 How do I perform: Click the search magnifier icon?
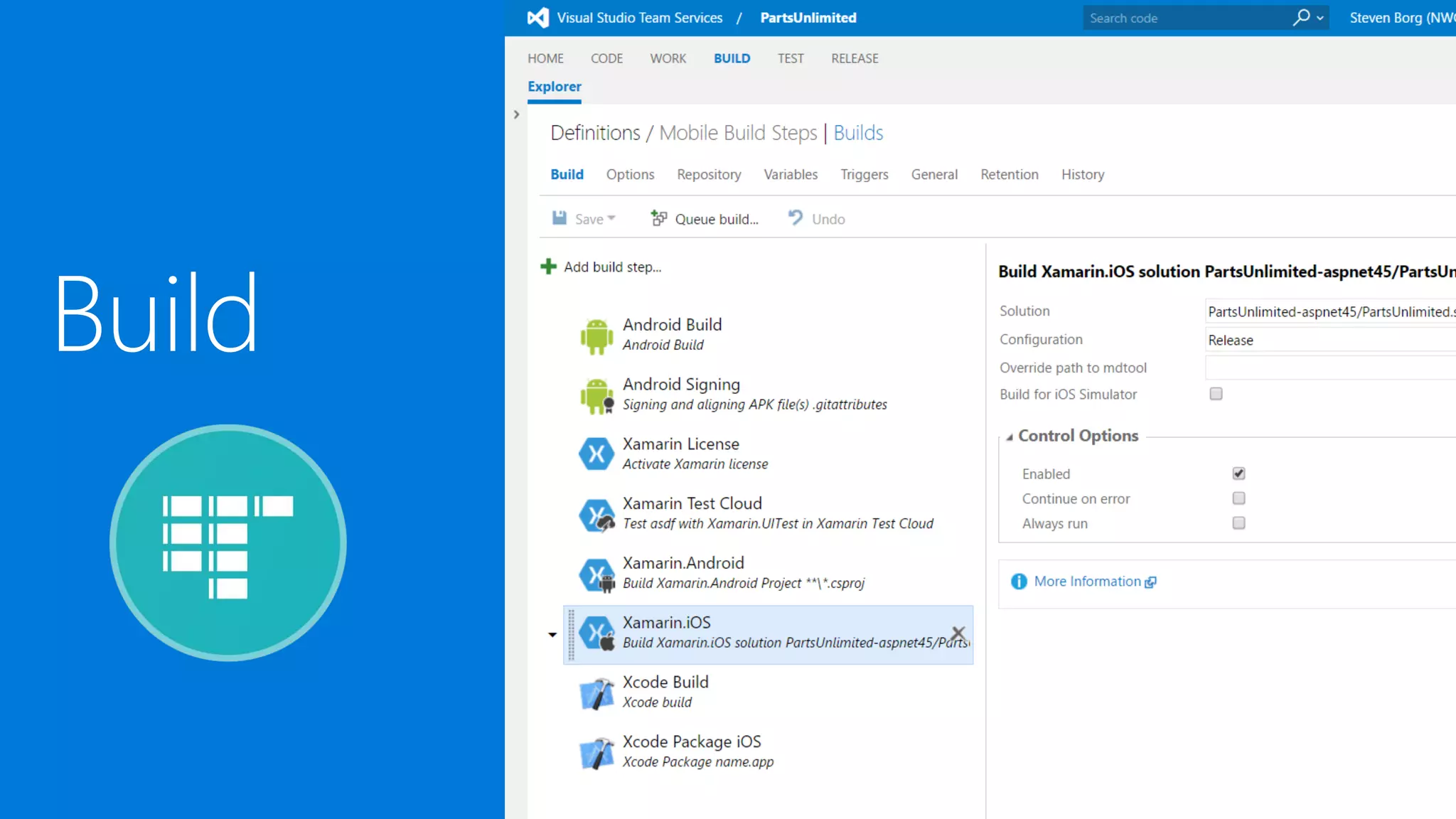click(x=1301, y=17)
